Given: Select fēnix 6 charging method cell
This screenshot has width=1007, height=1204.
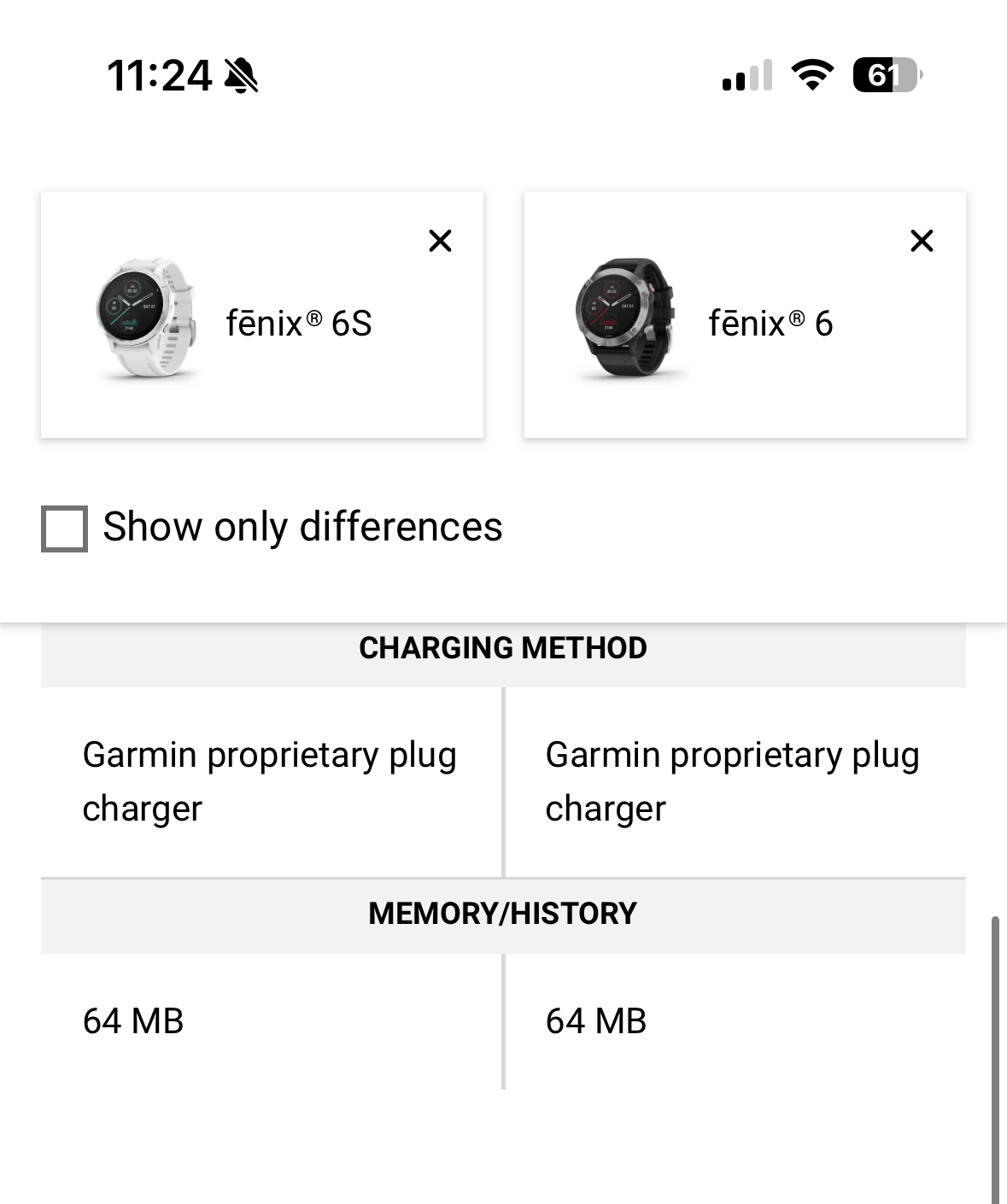Looking at the screenshot, I should (x=735, y=782).
